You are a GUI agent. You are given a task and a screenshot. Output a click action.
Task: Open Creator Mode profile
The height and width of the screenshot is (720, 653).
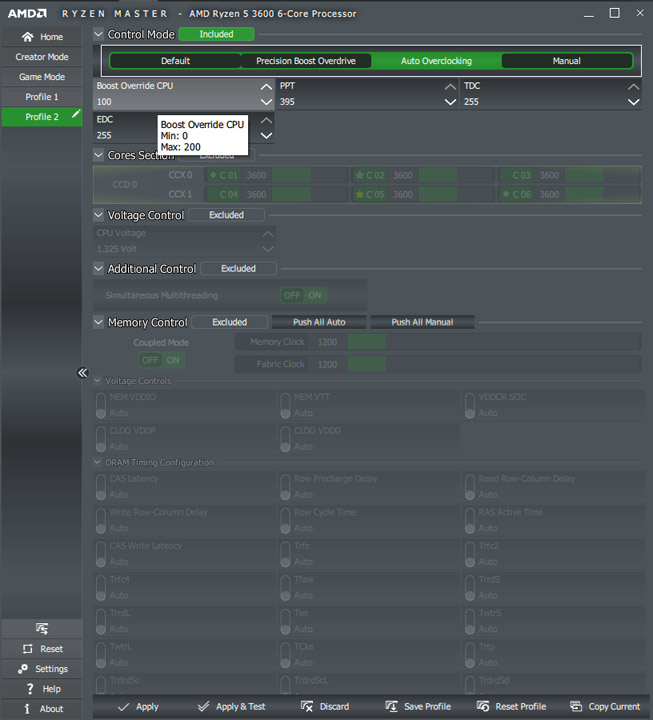pos(42,57)
